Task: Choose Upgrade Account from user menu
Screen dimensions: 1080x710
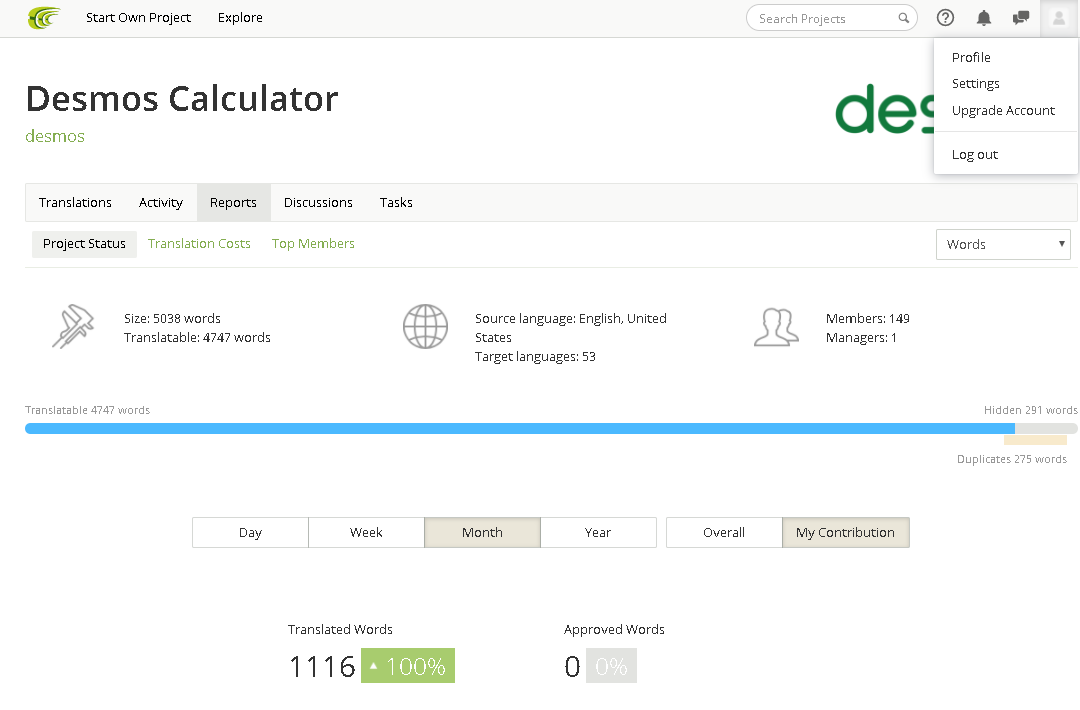Action: pos(1003,111)
